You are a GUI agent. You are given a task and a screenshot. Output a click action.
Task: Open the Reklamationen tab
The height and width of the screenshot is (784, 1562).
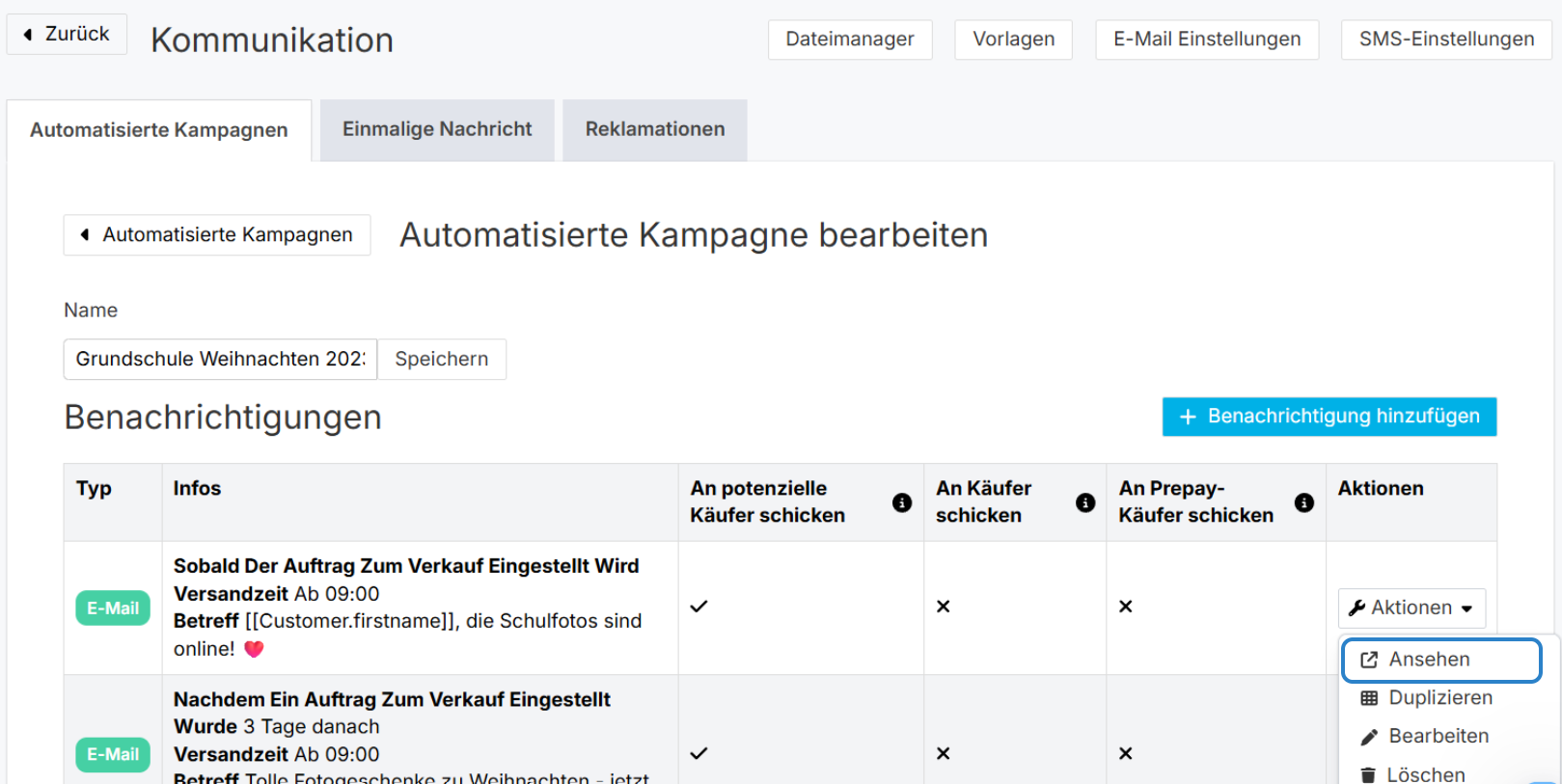click(655, 129)
